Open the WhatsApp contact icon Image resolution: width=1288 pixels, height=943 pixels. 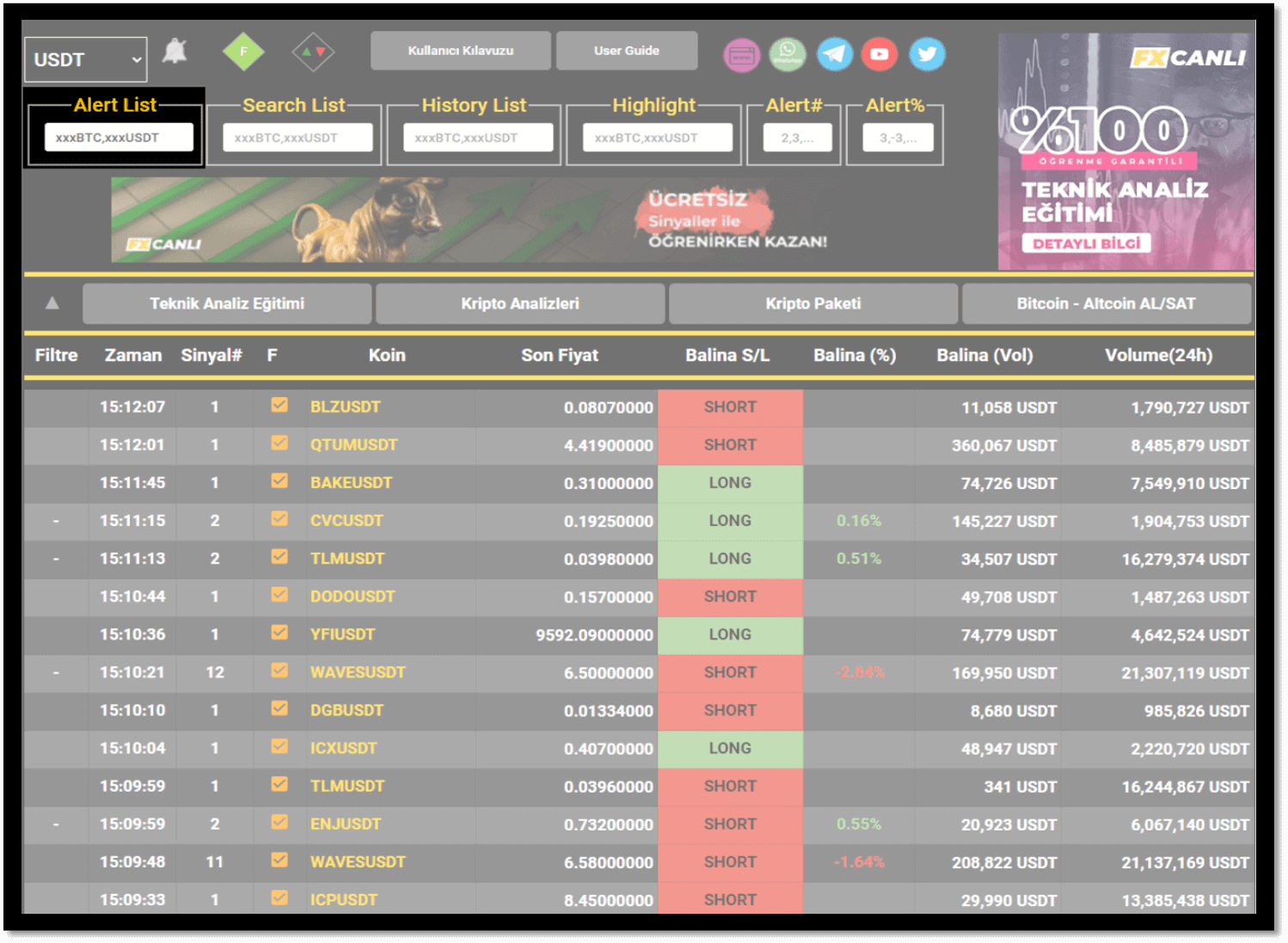pos(788,54)
